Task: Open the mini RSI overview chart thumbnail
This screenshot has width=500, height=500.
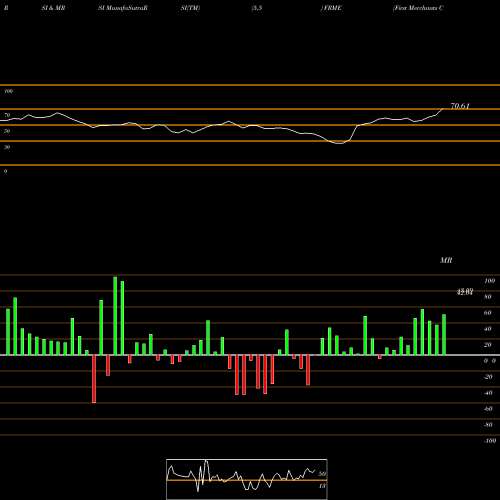Action: 247,479
